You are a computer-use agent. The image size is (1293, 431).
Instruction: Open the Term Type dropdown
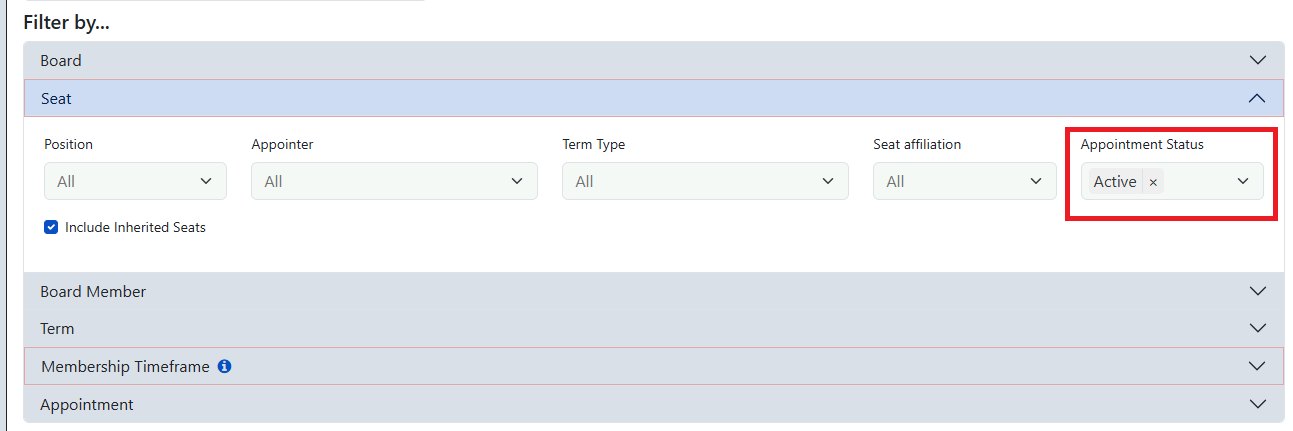705,181
